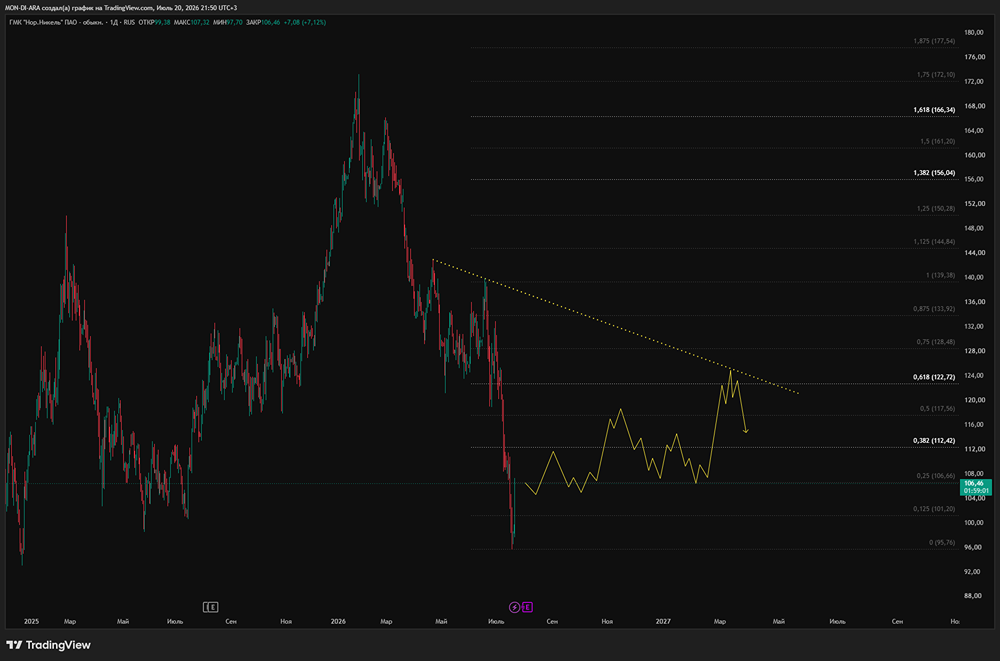1000x661 pixels.
Task: Click the TradingView logo
Action: pyautogui.click(x=48, y=645)
